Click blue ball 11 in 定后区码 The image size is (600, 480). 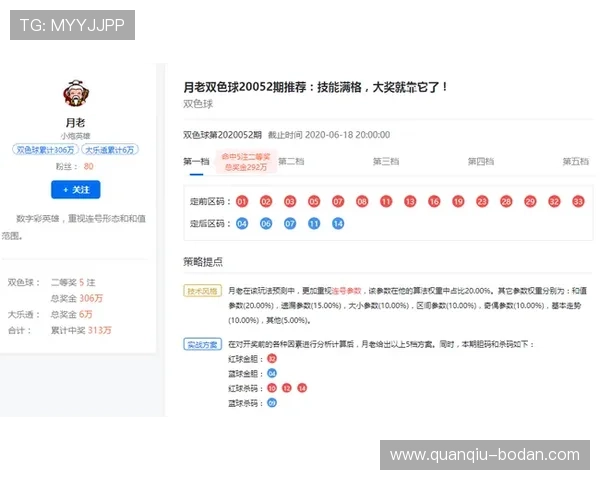pos(314,224)
